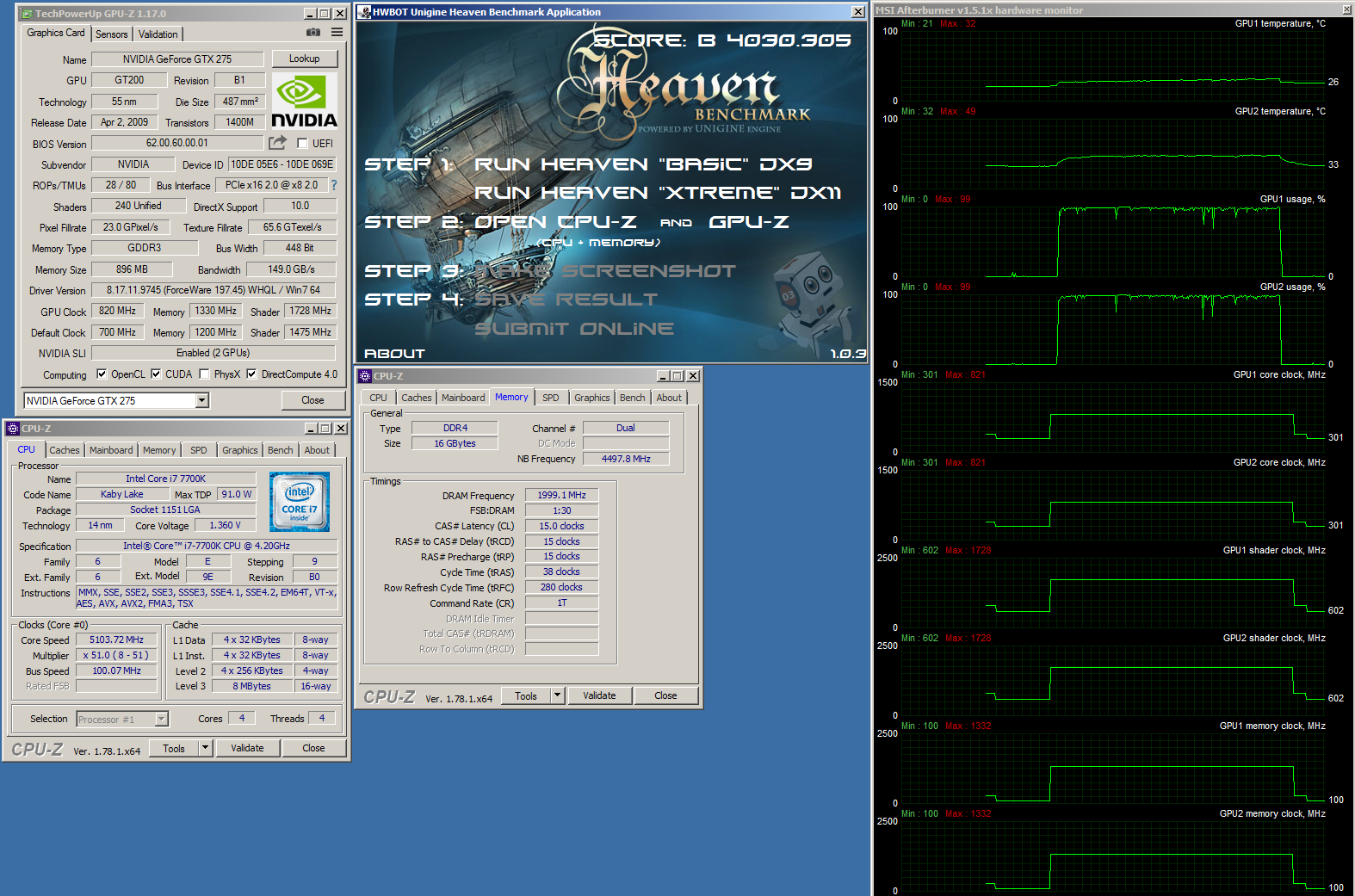
Task: Toggle the UEFI checkbox
Action: [302, 143]
